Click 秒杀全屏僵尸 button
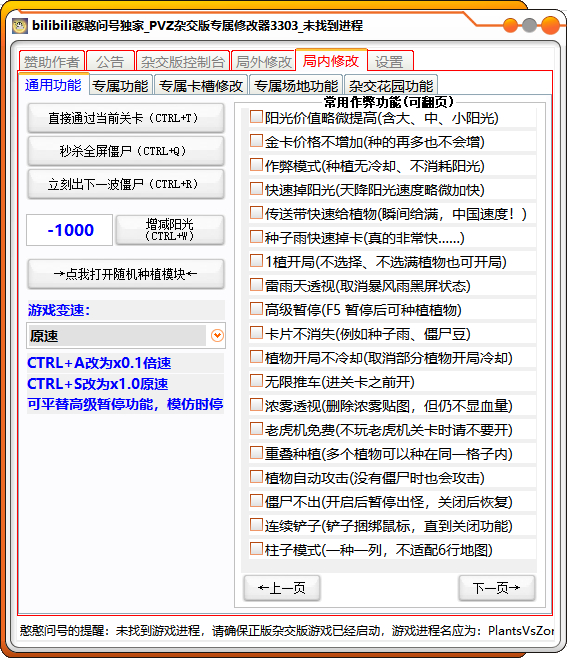 click(x=126, y=151)
